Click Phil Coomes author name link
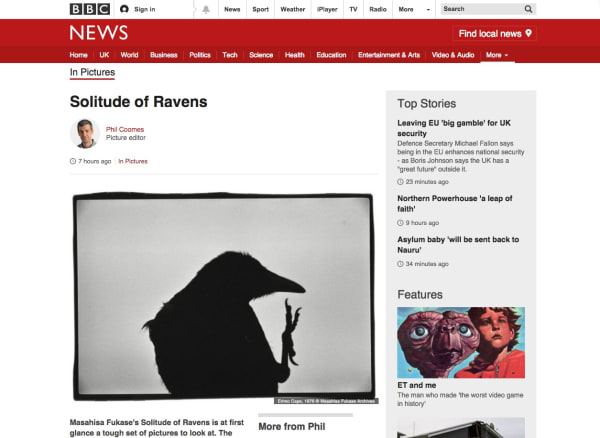 [125, 129]
